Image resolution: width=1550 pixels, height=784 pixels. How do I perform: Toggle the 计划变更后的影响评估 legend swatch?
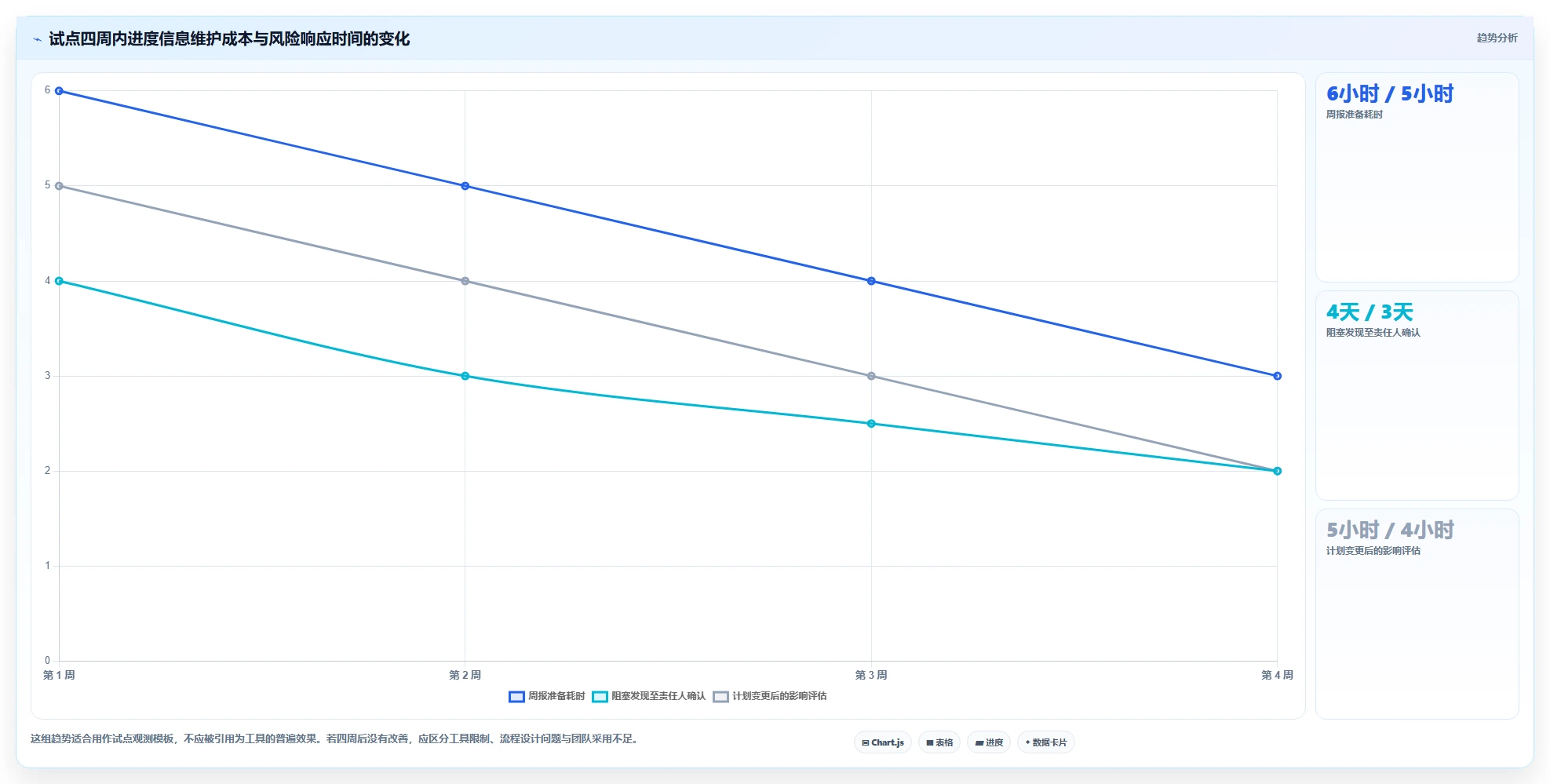[720, 696]
